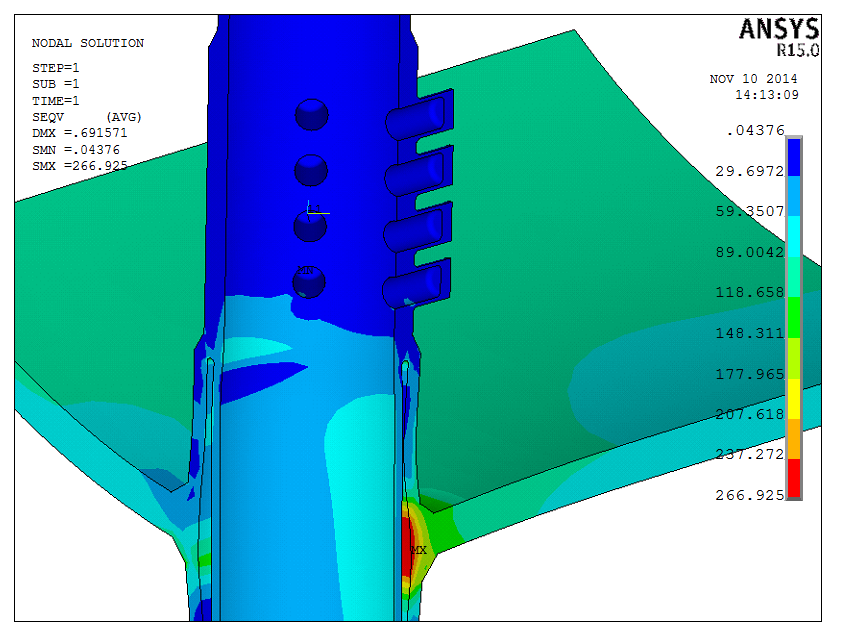Image resolution: width=845 pixels, height=636 pixels.
Task: Click the MN minimum stress marker
Action: coord(305,271)
